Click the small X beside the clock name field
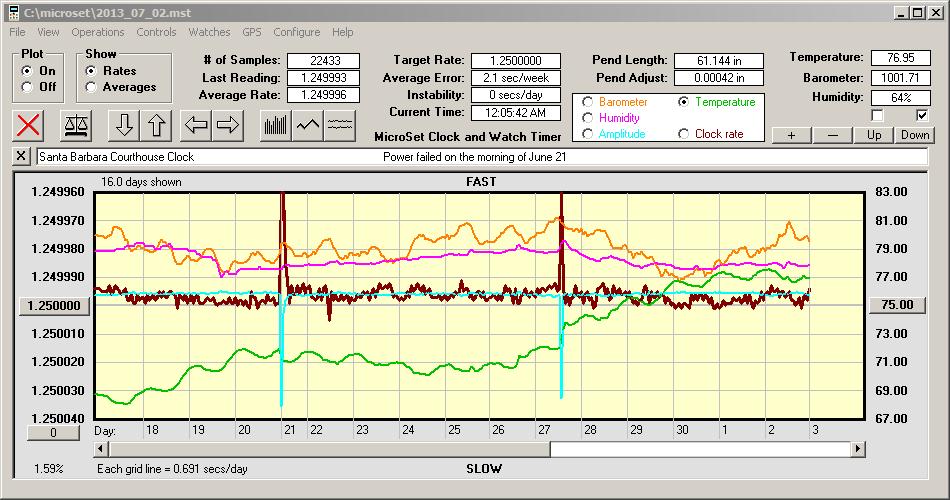950x500 pixels. point(21,156)
